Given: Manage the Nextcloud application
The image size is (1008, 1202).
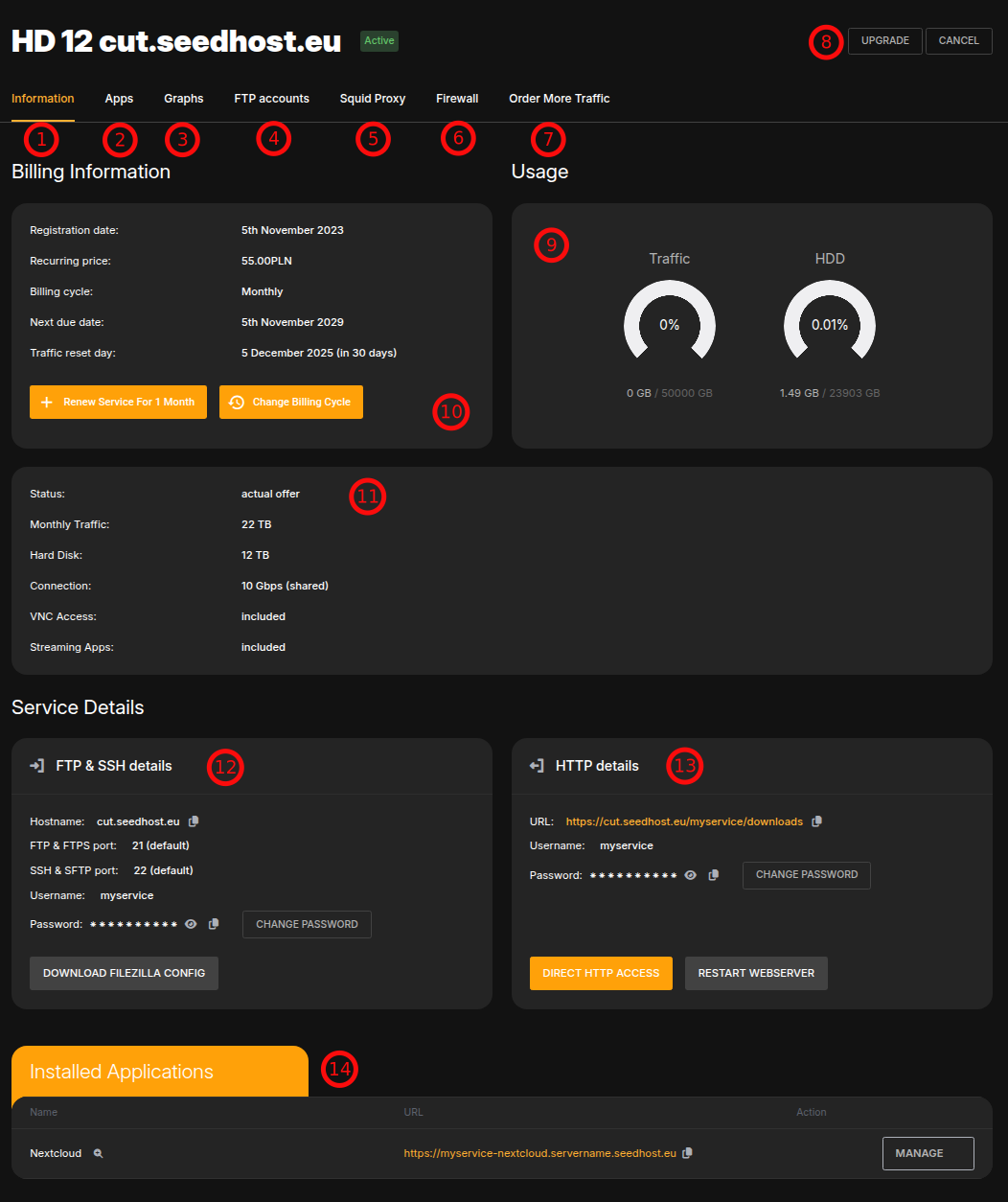Looking at the screenshot, I should 928,1153.
